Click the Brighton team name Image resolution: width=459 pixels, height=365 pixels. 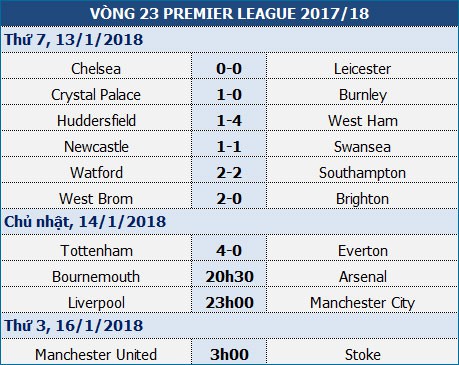[362, 199]
